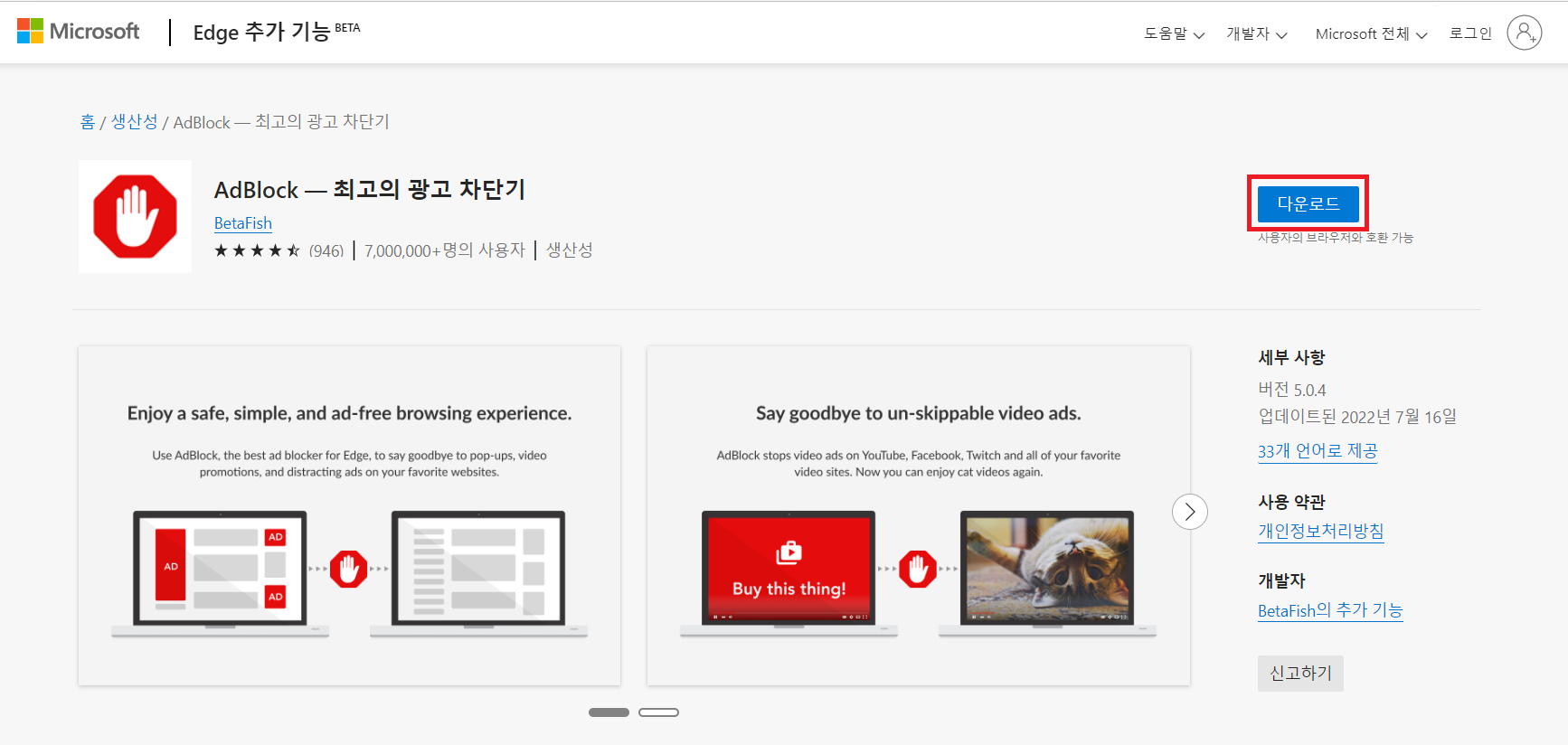Click the 생산성 category next to users

pos(570,250)
